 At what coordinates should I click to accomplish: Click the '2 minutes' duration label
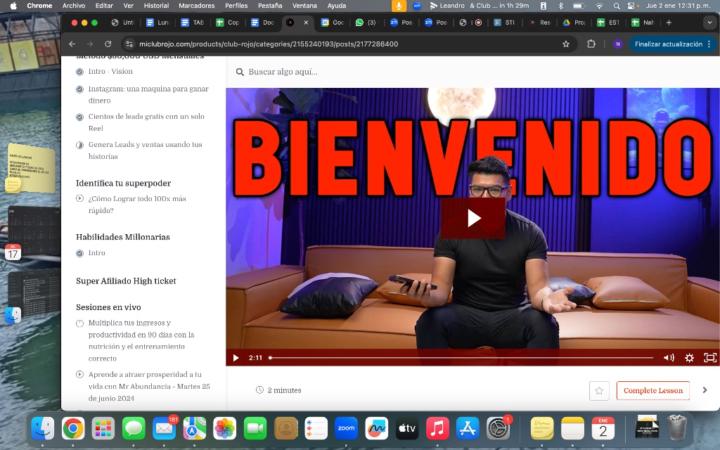284,390
